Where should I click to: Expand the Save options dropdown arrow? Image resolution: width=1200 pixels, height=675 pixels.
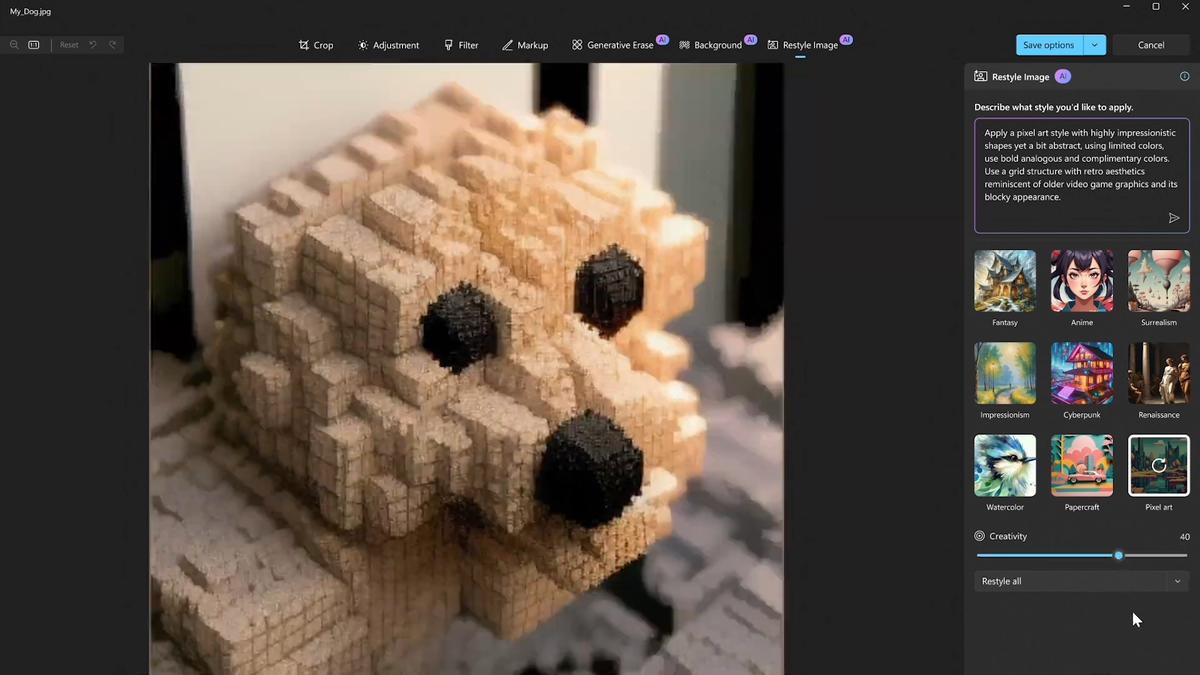click(1095, 45)
